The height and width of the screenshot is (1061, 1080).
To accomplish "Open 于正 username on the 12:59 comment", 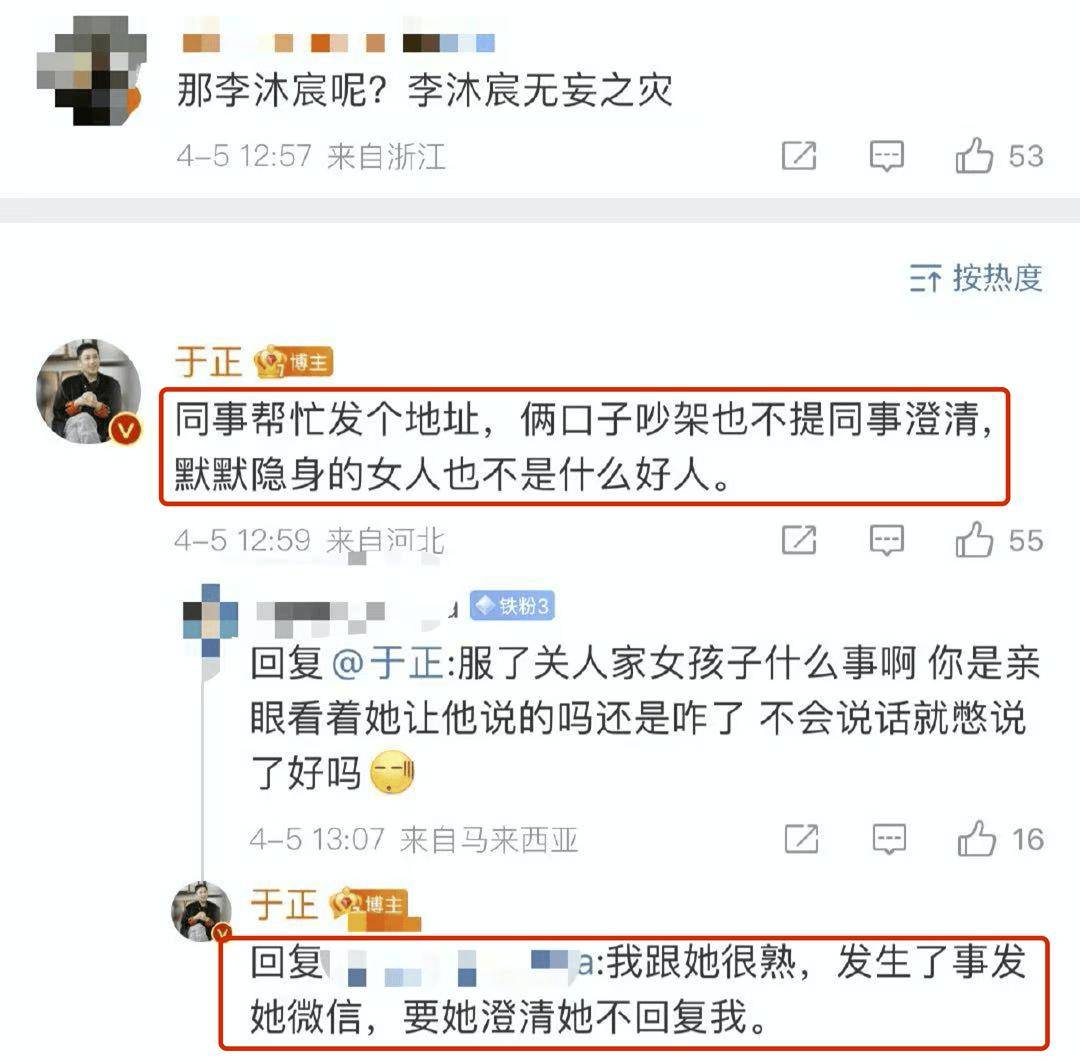I will coord(208,362).
